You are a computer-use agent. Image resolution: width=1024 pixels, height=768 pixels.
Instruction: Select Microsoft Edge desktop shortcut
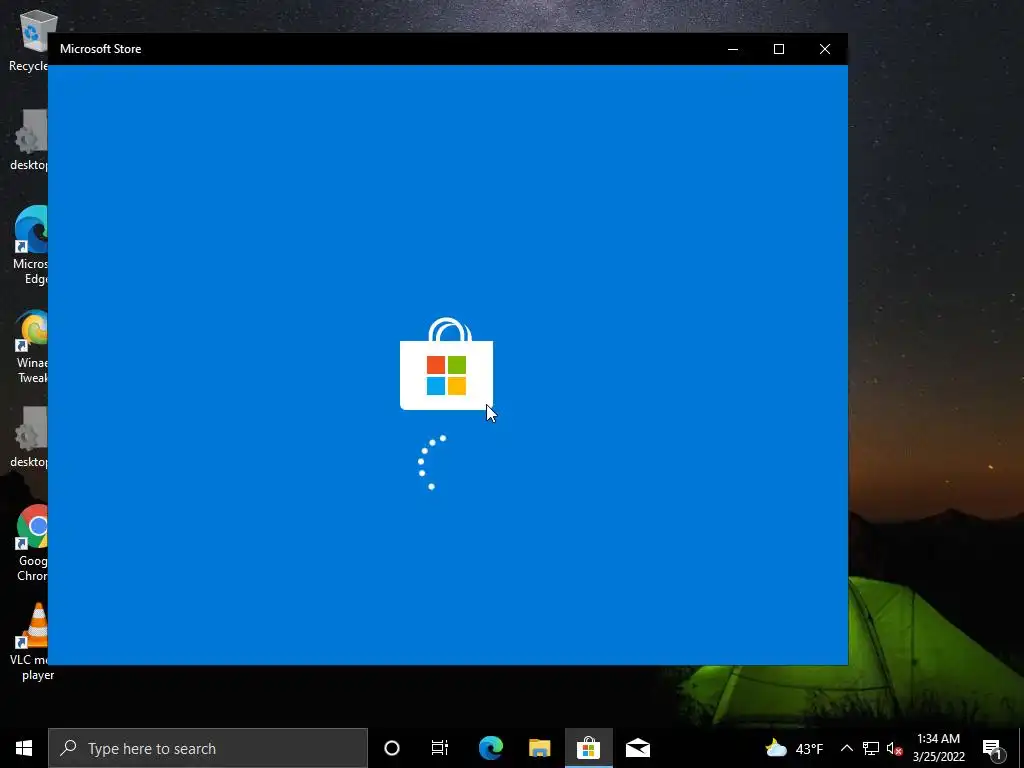tap(30, 246)
